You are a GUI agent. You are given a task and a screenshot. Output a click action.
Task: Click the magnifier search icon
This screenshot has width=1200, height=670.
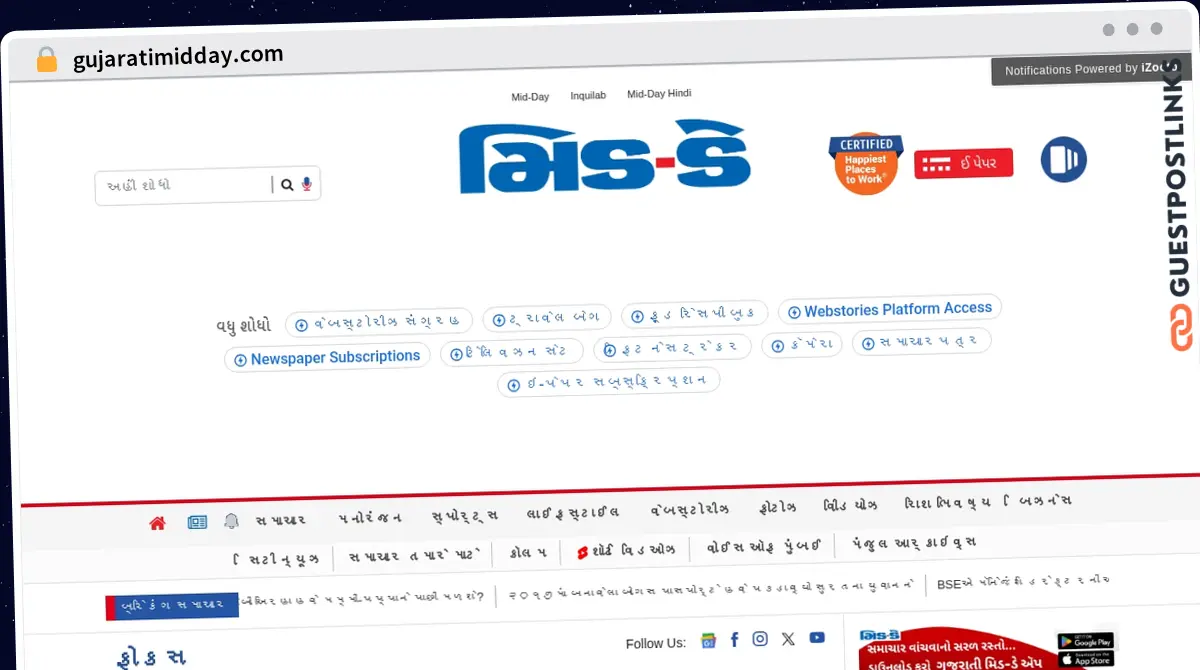287,185
